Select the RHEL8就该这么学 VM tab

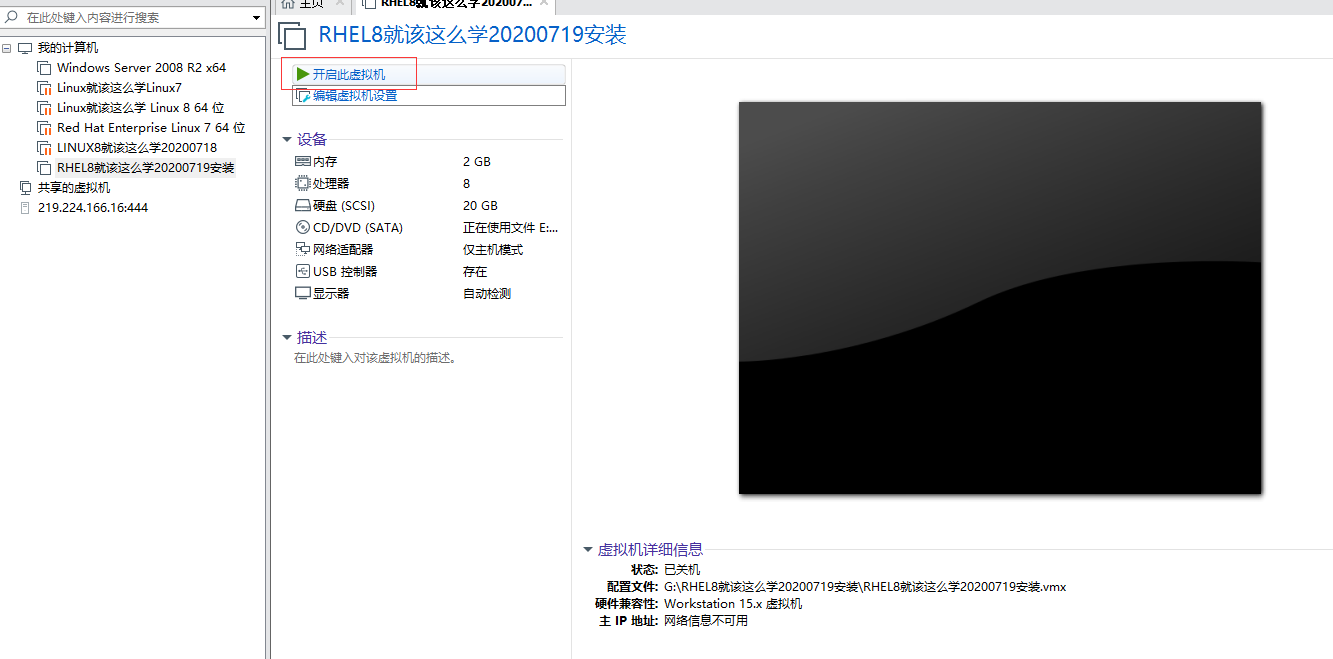coord(456,5)
